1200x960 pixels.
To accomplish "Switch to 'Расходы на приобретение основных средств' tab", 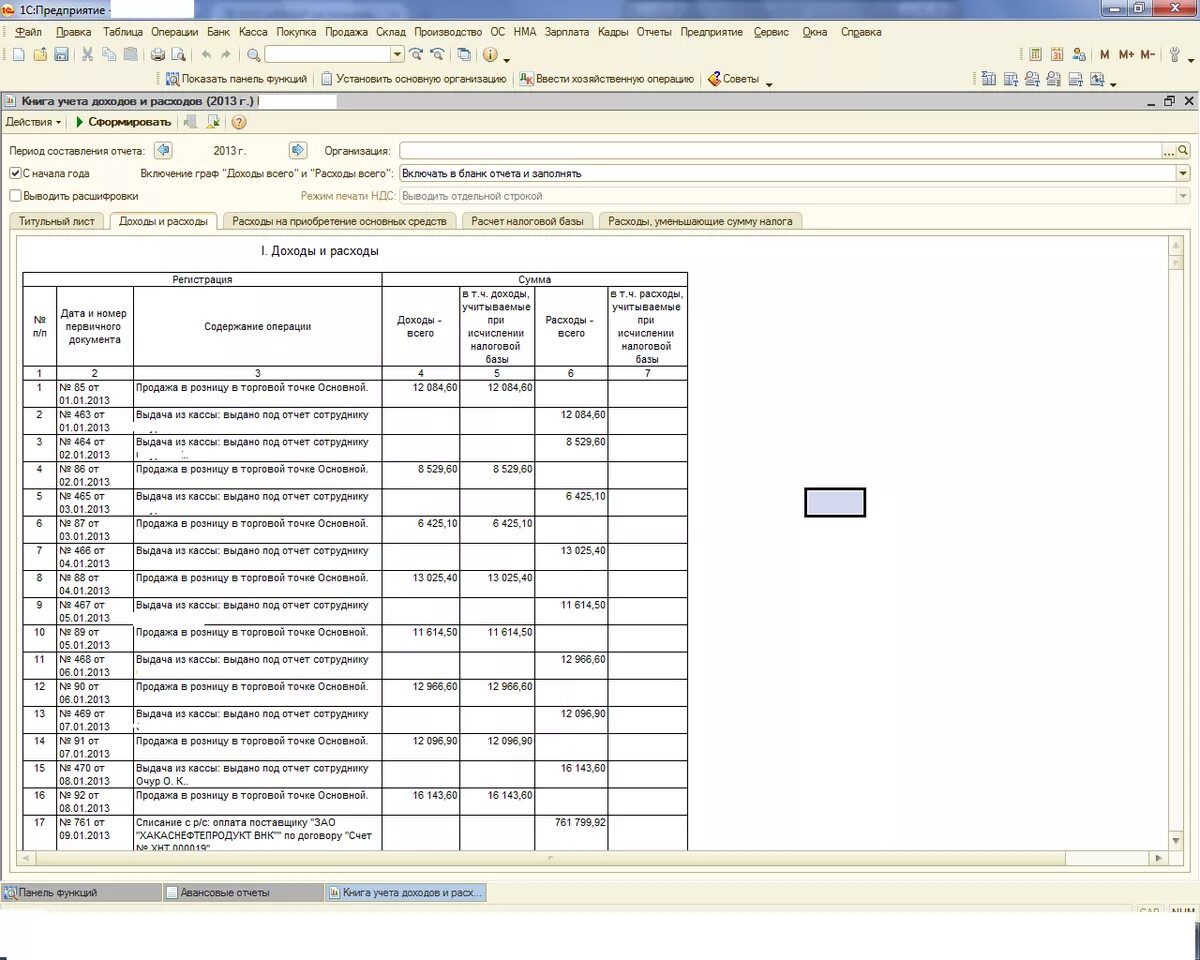I will (x=339, y=221).
